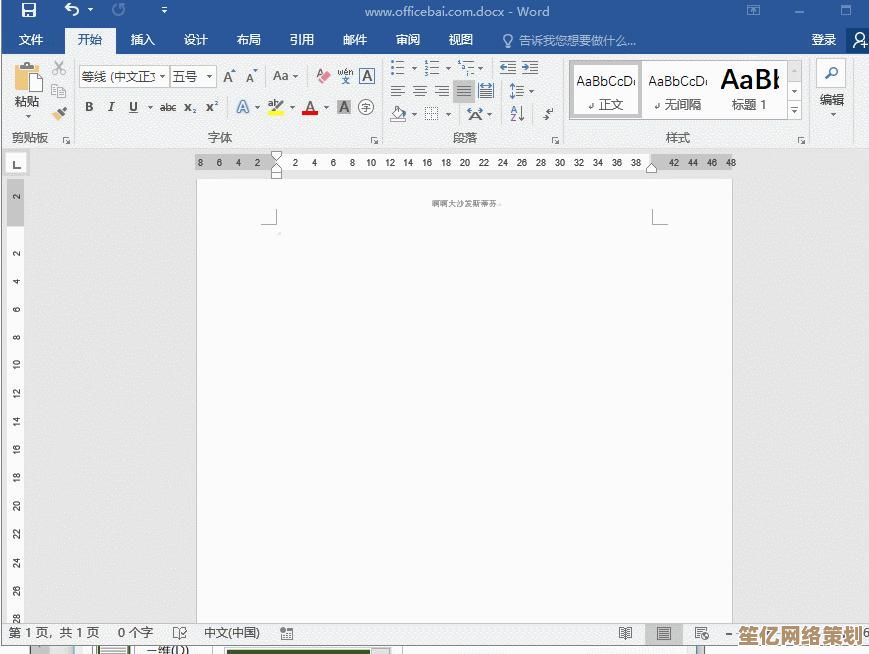Insert enclosed character with circled 字
869x654 pixels.
366,107
